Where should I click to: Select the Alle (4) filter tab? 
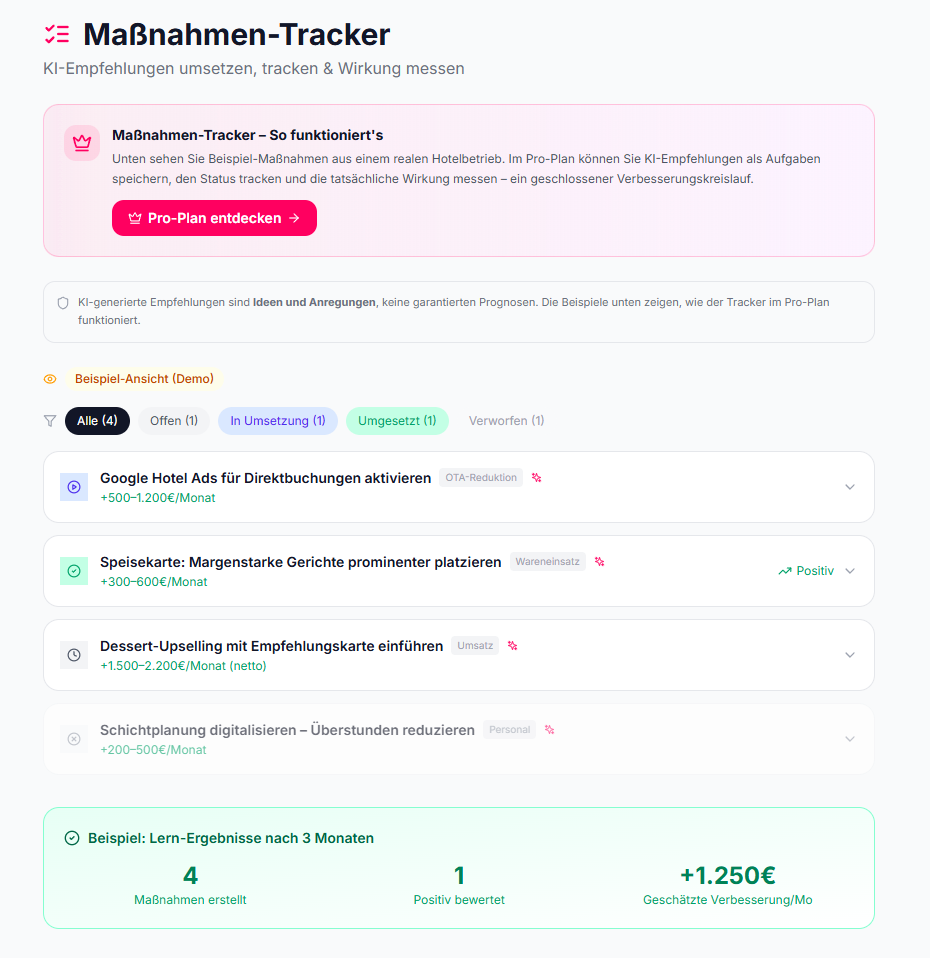click(98, 421)
